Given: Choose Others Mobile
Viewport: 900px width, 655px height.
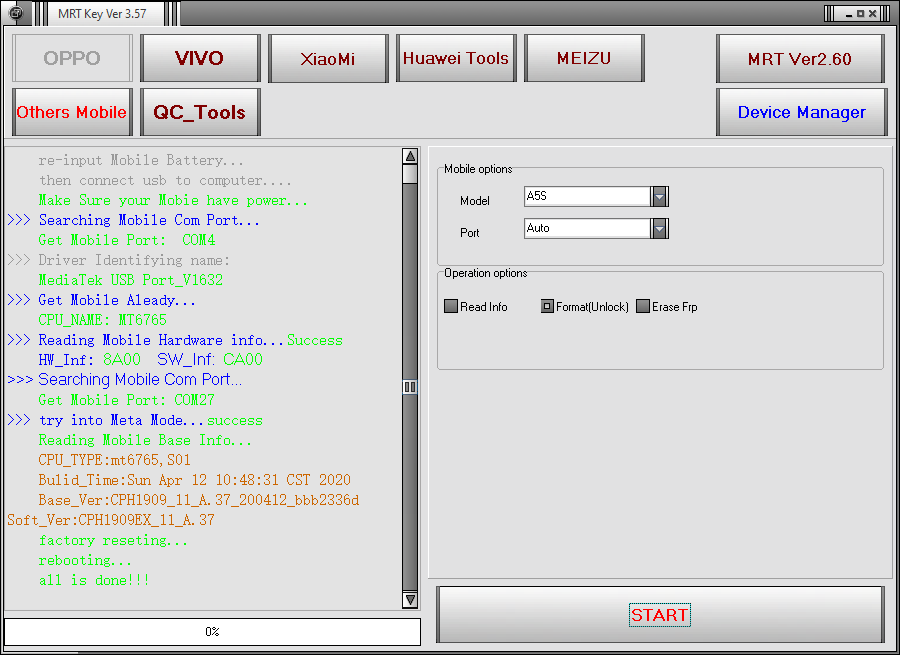Looking at the screenshot, I should 72,112.
